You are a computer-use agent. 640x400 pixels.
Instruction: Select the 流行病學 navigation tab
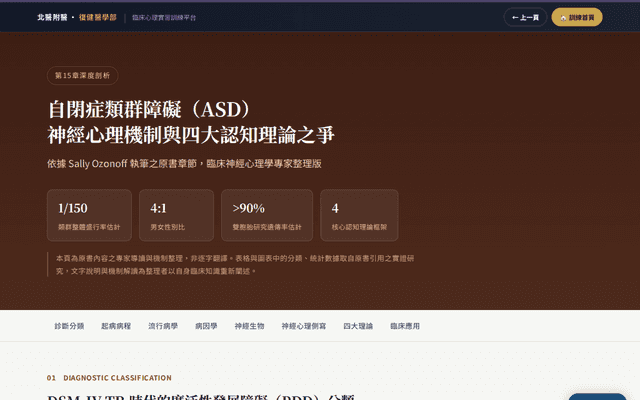(163, 326)
